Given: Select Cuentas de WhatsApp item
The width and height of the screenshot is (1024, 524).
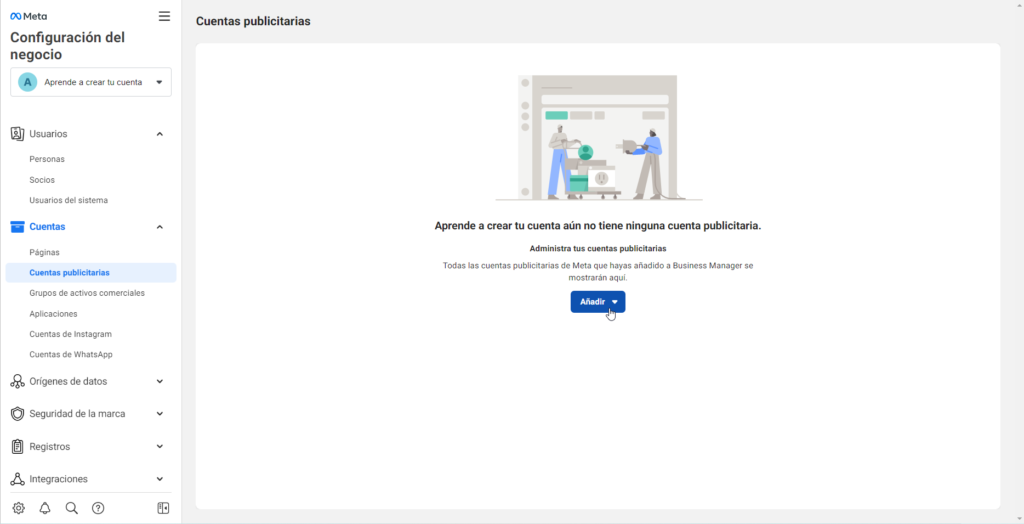Looking at the screenshot, I should 71,354.
